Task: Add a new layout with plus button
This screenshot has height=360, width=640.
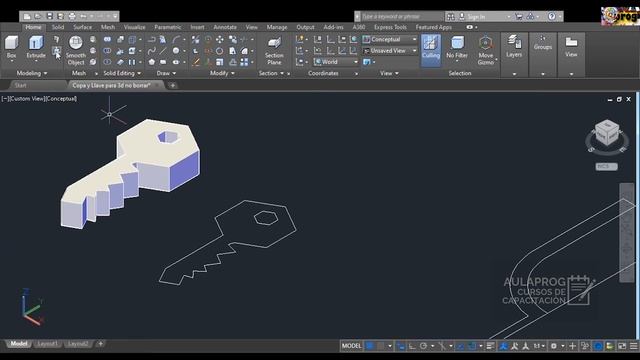Action: (100, 344)
